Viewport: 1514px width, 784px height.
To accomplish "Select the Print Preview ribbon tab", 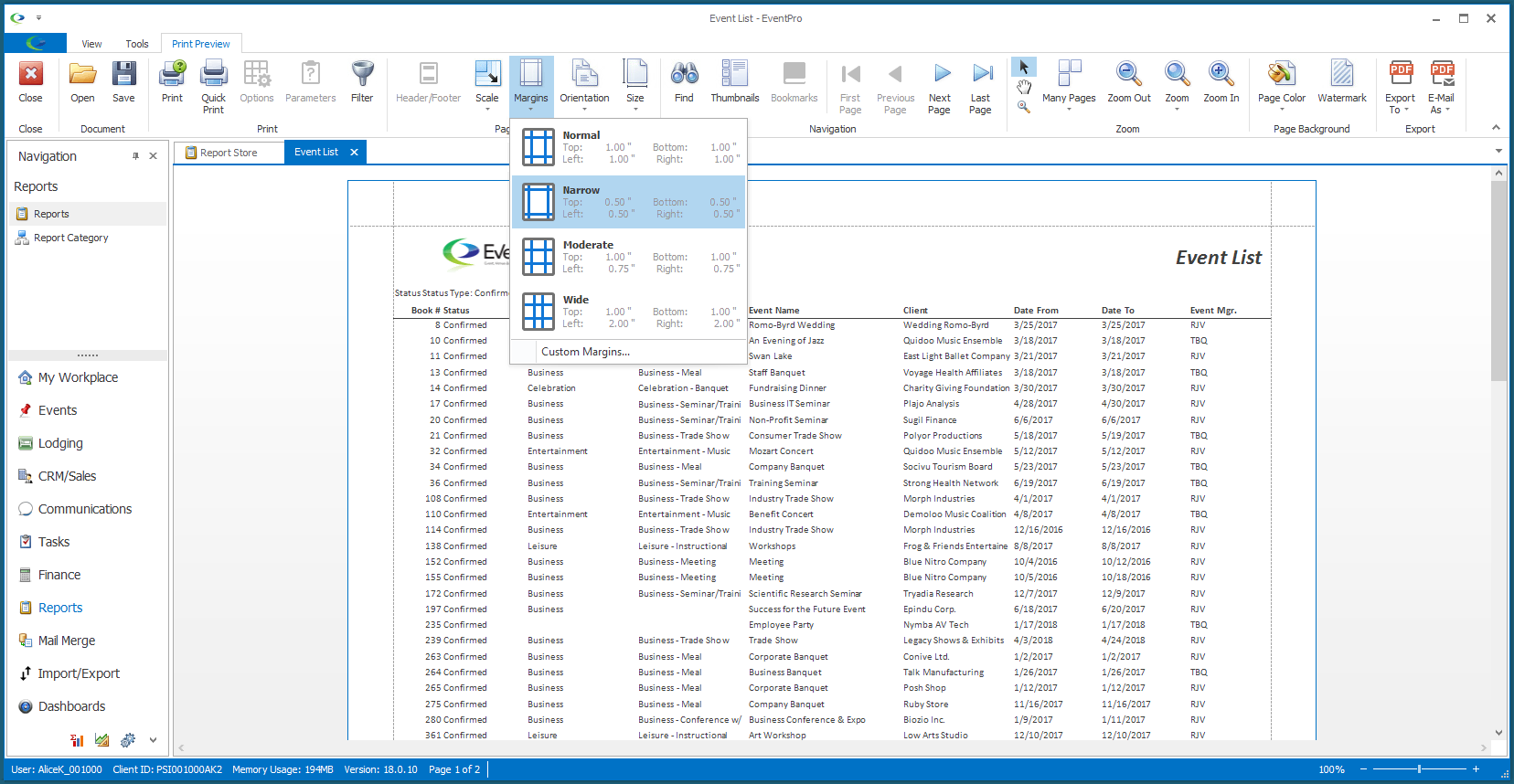I will (x=201, y=44).
